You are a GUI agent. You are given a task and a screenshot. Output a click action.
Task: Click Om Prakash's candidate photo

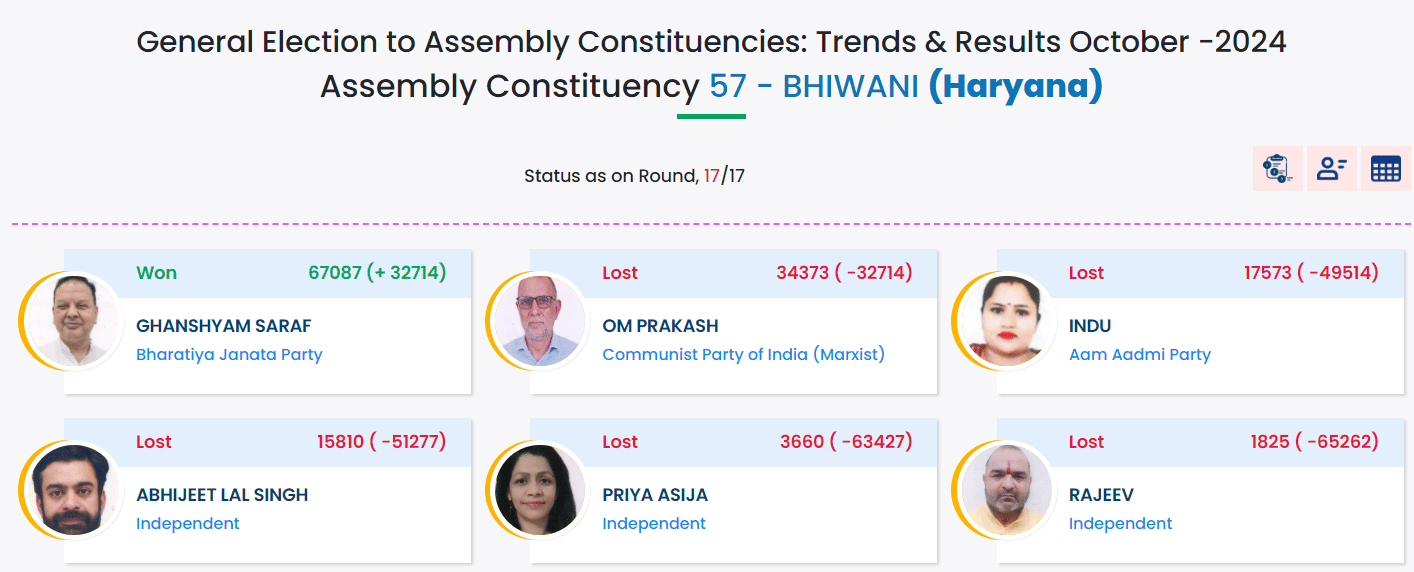pos(539,322)
